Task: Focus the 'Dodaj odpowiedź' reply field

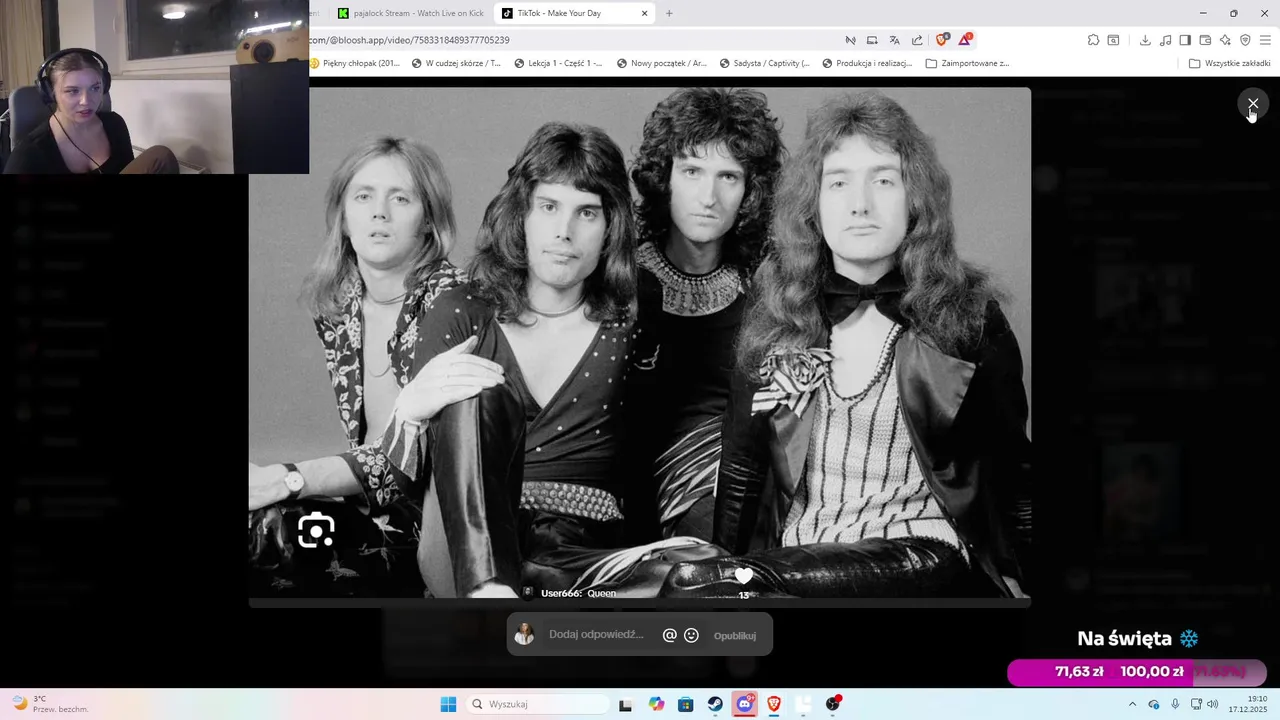Action: click(x=597, y=635)
